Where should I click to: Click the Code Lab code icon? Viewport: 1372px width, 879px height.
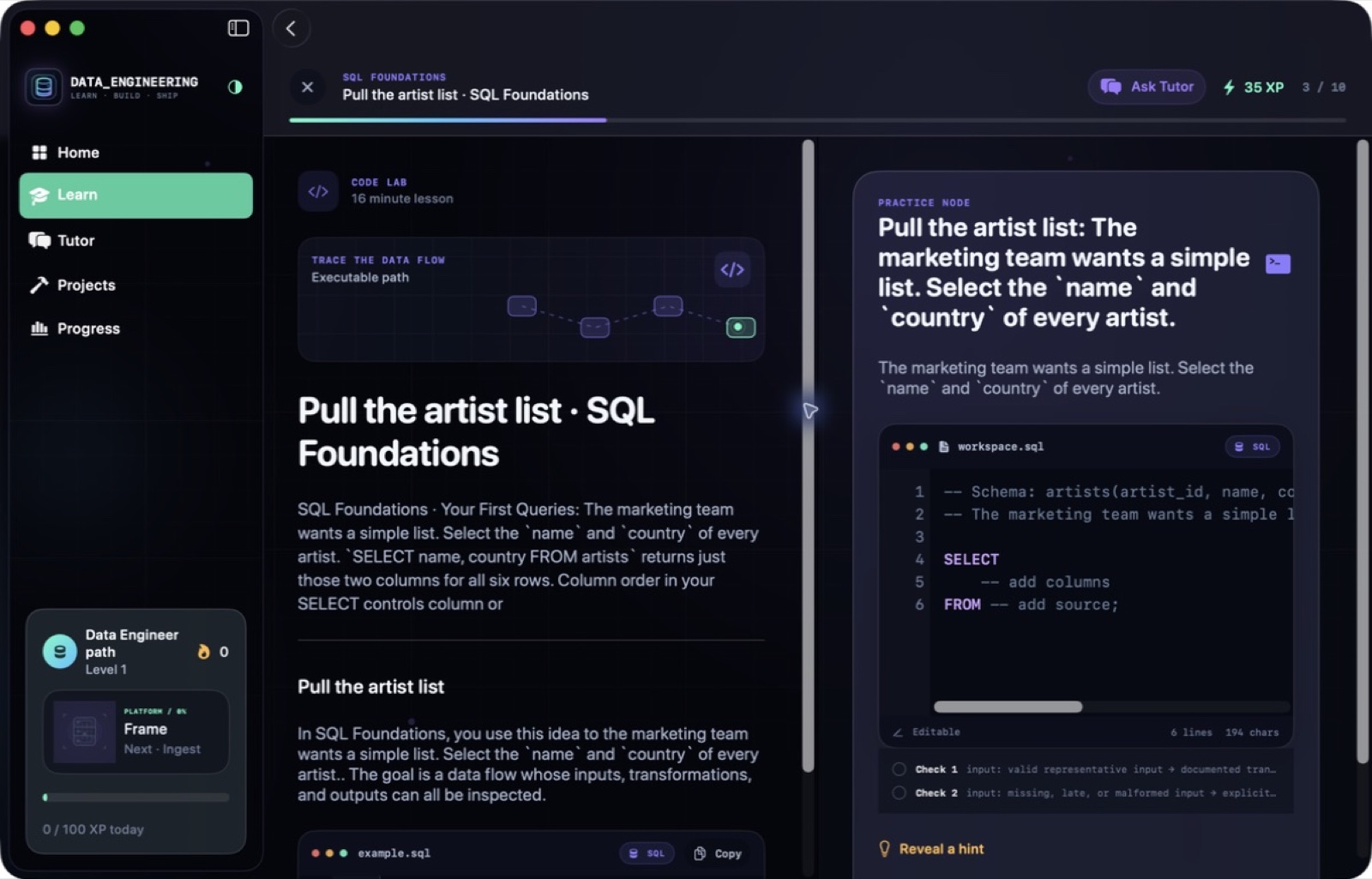tap(318, 191)
